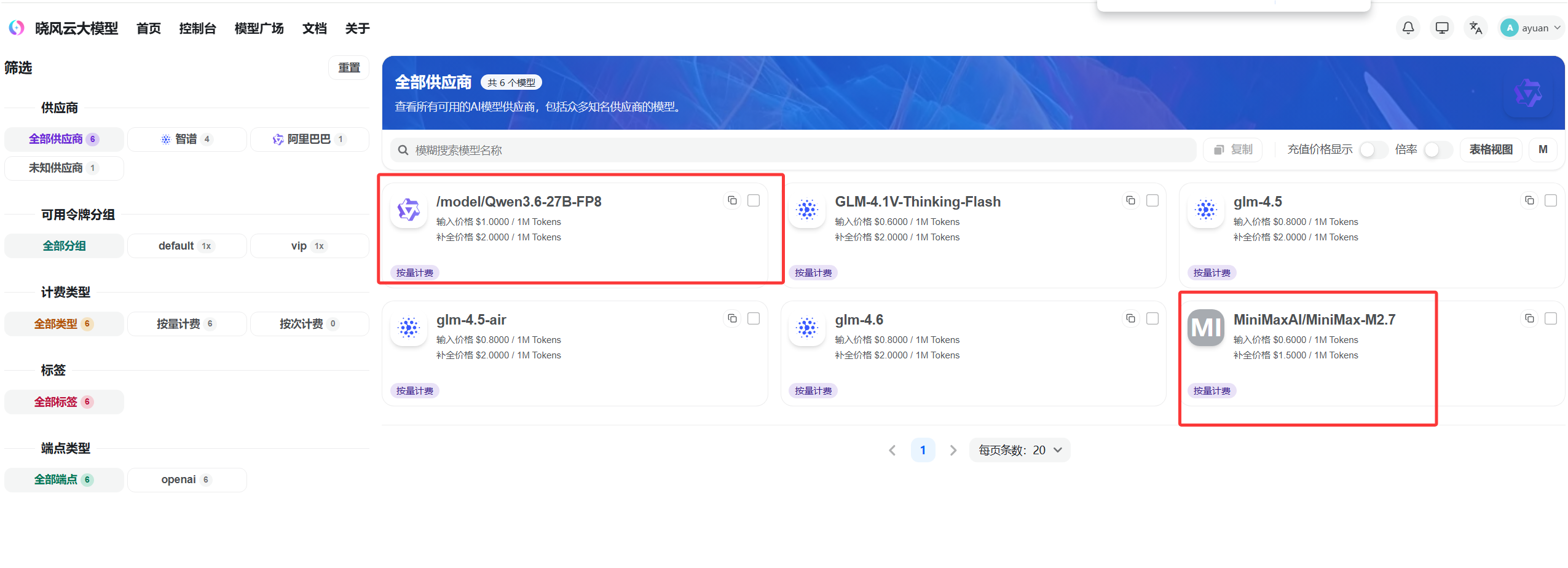This screenshot has width=1568, height=568.
Task: Click the MiniMax-M2.7 copy icon
Action: (1529, 318)
